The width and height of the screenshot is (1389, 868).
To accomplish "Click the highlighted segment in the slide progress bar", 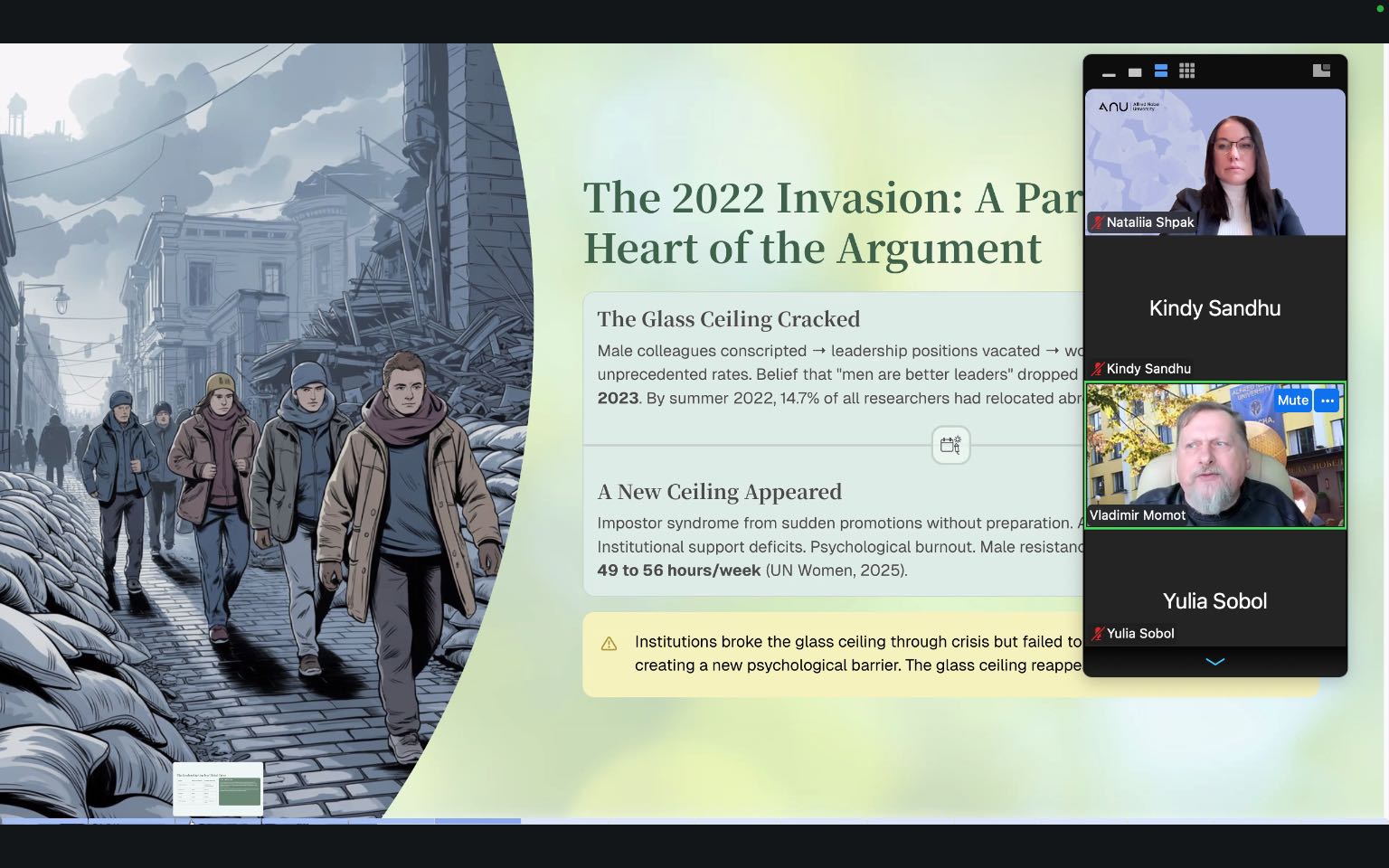I will click(x=477, y=821).
